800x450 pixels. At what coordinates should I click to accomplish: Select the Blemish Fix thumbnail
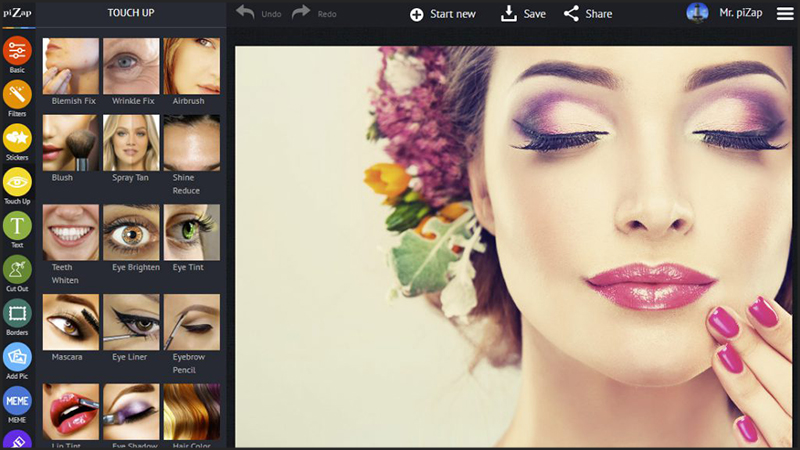(x=71, y=66)
